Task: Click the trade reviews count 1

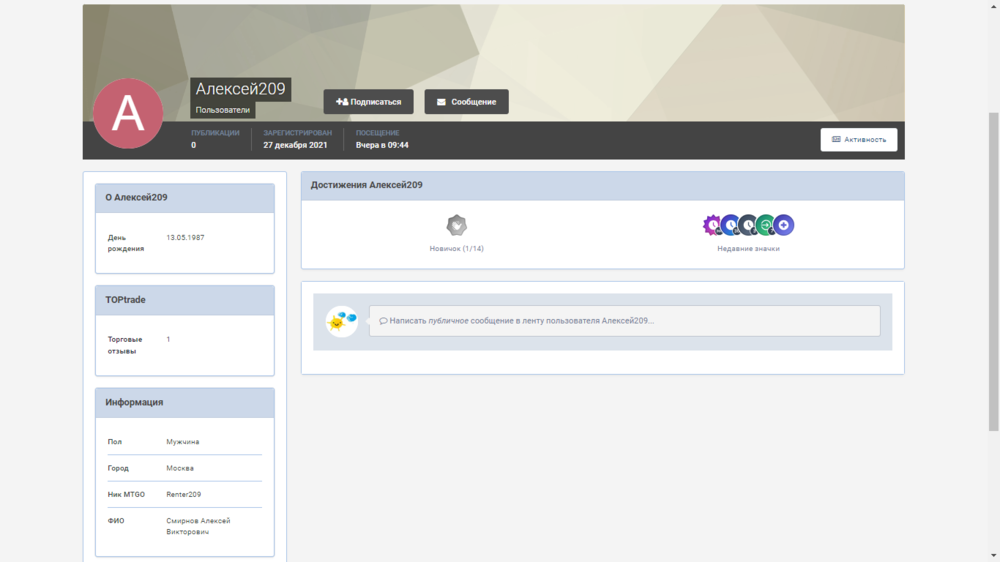Action: pyautogui.click(x=168, y=340)
